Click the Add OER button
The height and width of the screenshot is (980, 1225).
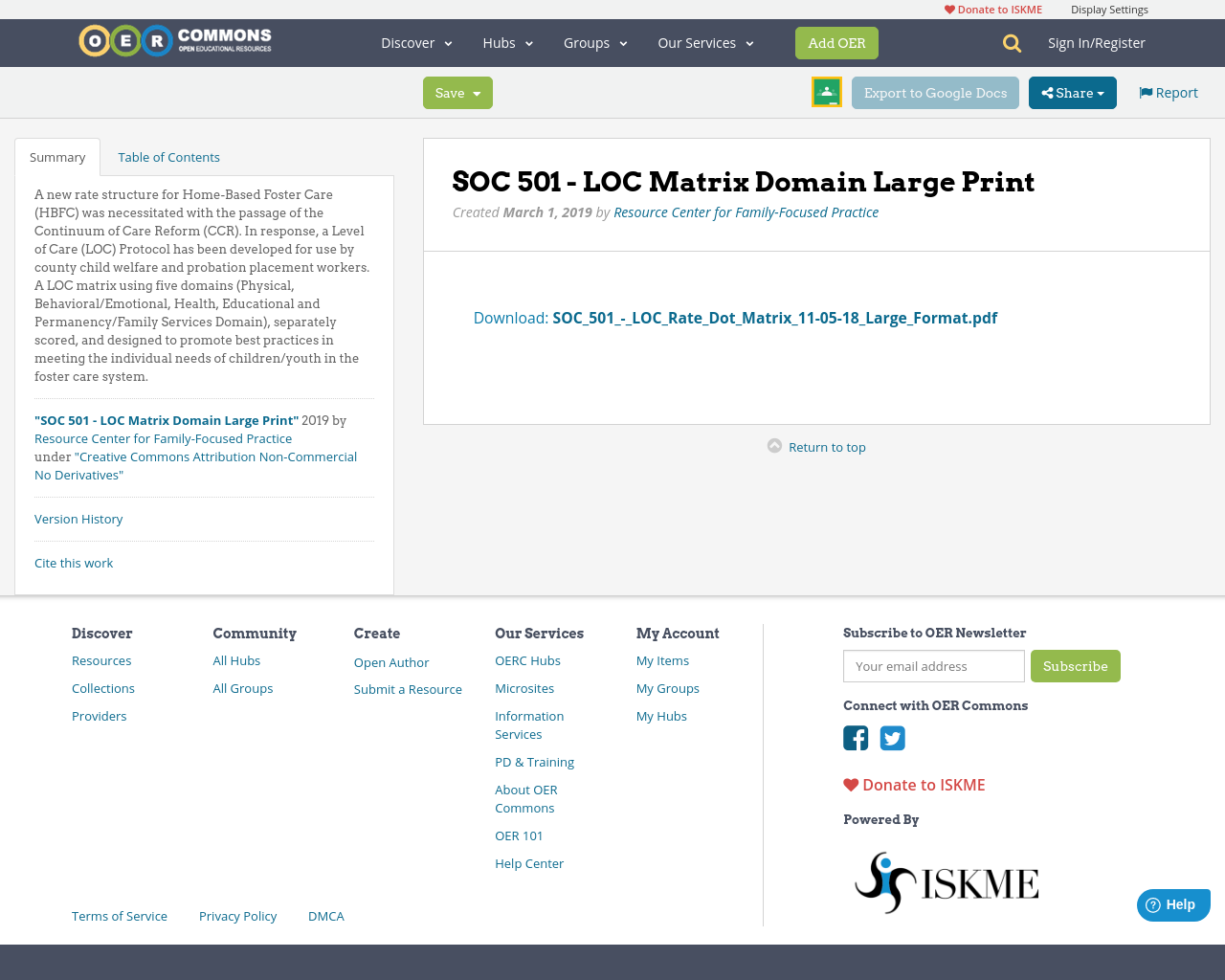pyautogui.click(x=835, y=43)
